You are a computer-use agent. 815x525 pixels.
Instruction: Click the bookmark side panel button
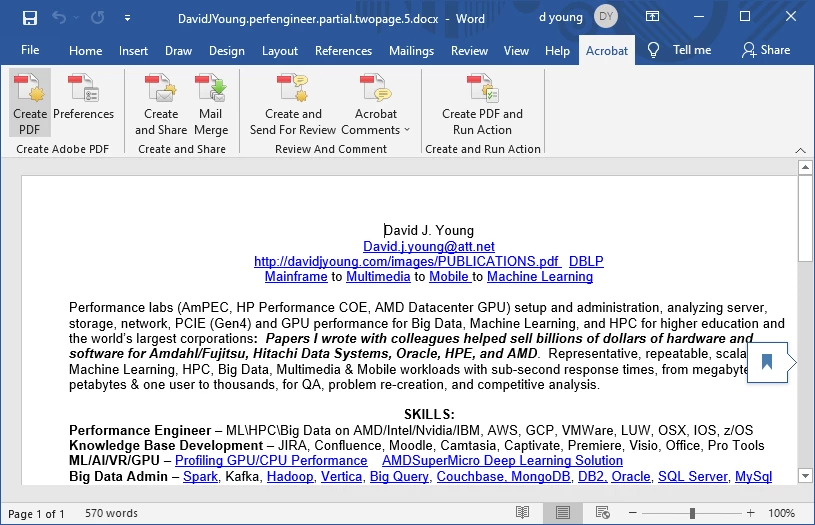click(x=767, y=362)
